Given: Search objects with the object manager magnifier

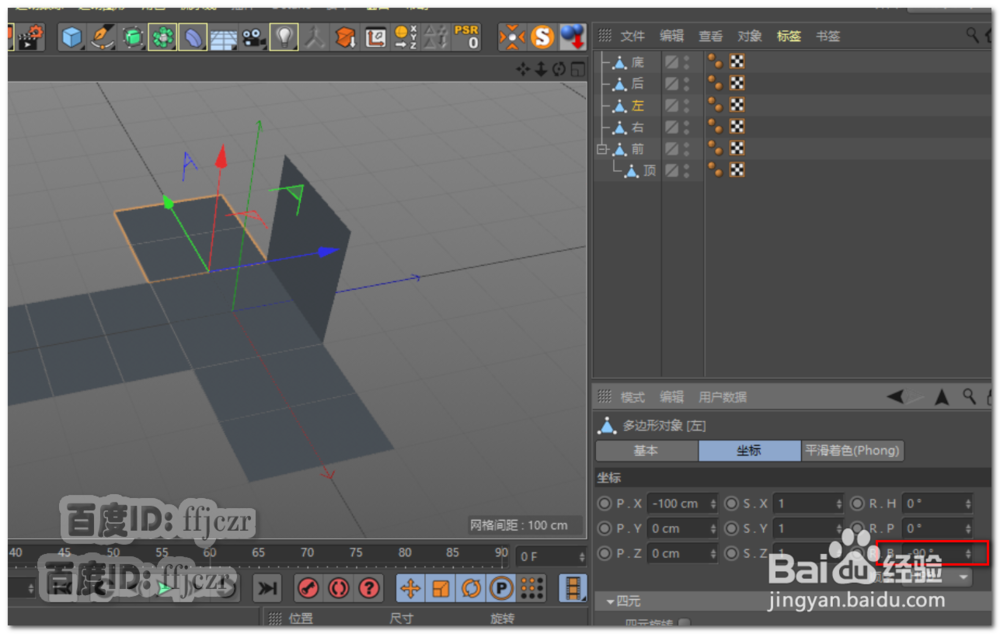Looking at the screenshot, I should click(x=972, y=34).
